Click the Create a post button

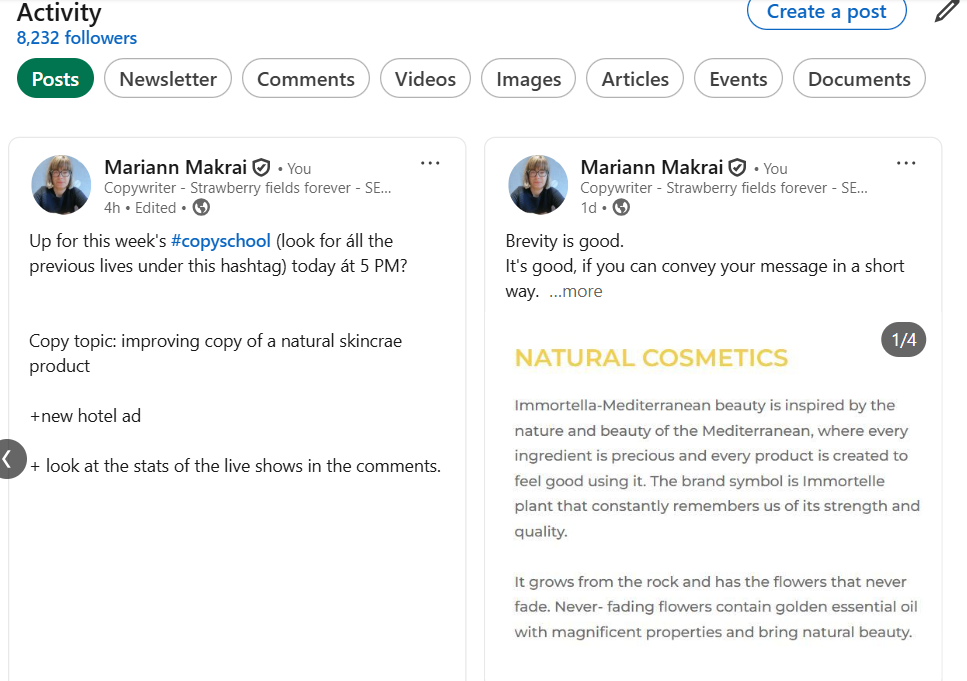[826, 12]
